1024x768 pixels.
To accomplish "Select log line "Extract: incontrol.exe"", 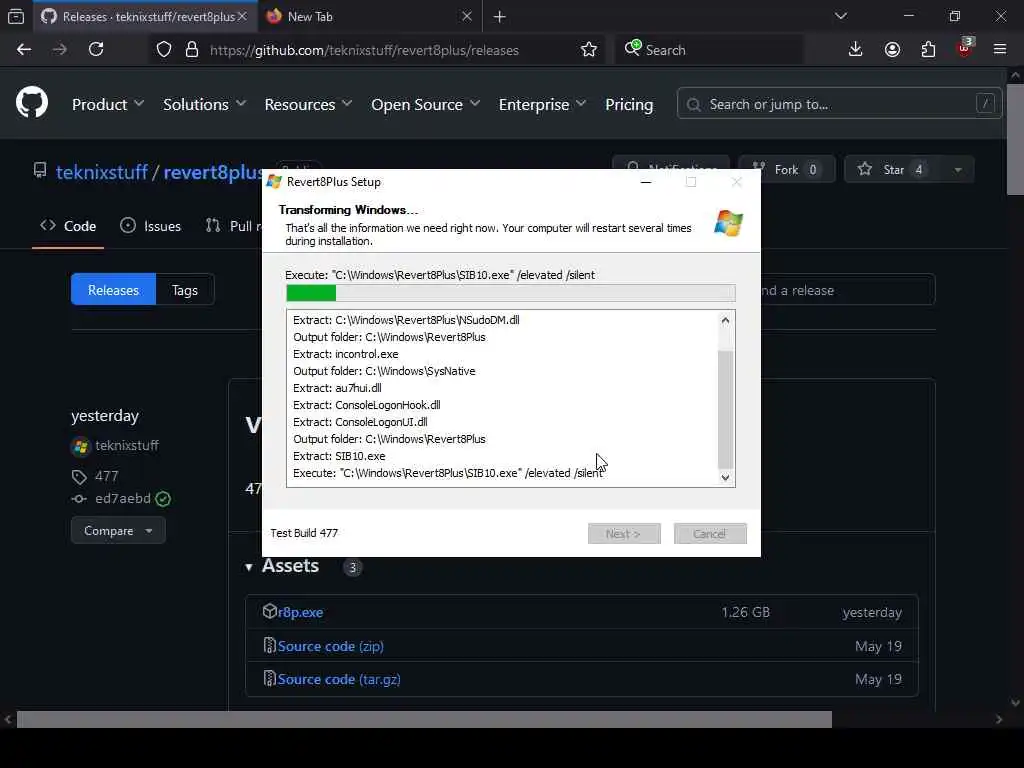I will pos(345,354).
